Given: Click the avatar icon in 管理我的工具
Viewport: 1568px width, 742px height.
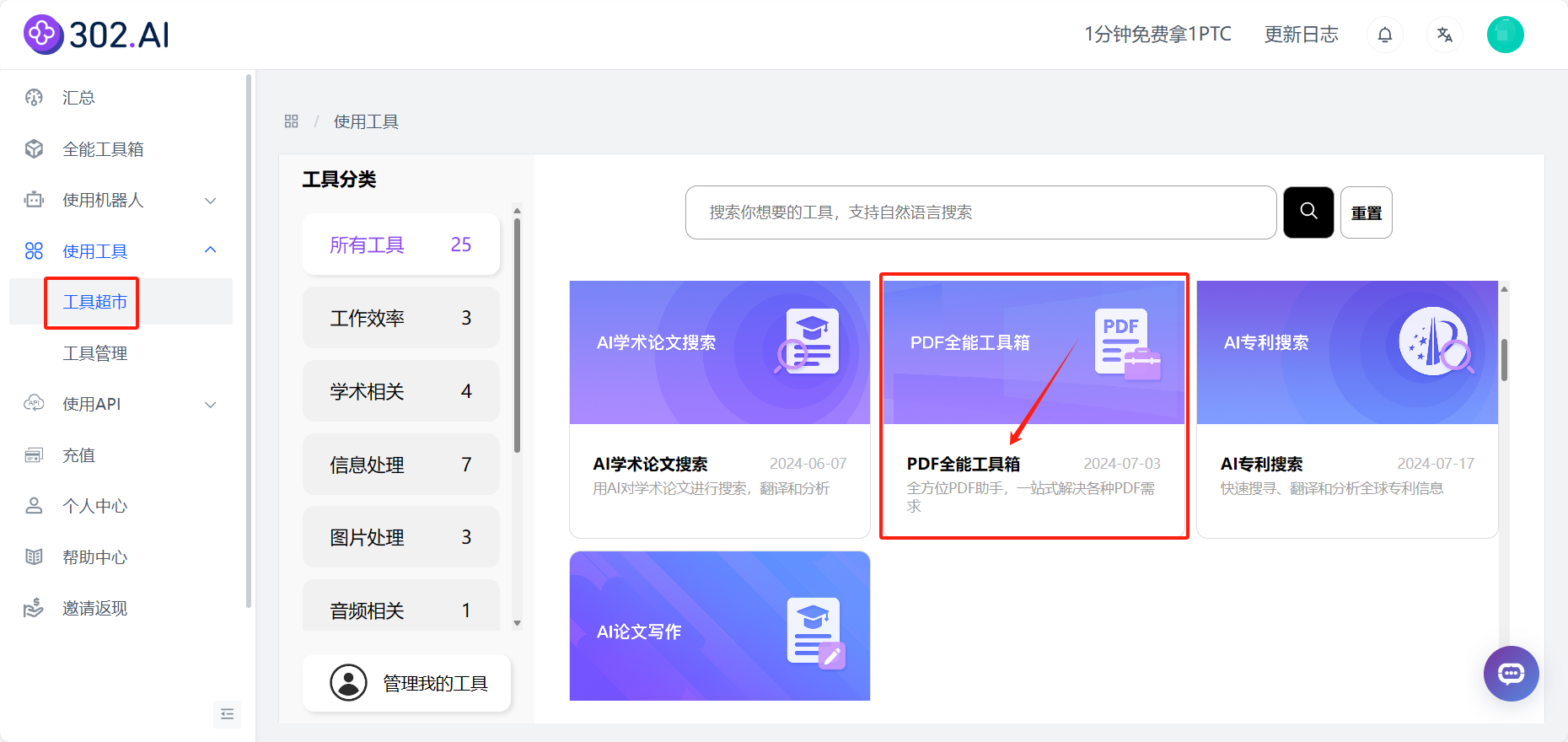Looking at the screenshot, I should 348,683.
